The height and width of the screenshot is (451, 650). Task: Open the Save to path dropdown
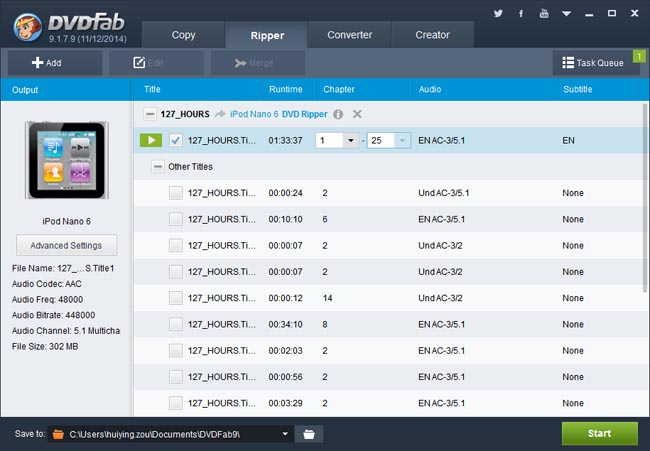tap(285, 434)
